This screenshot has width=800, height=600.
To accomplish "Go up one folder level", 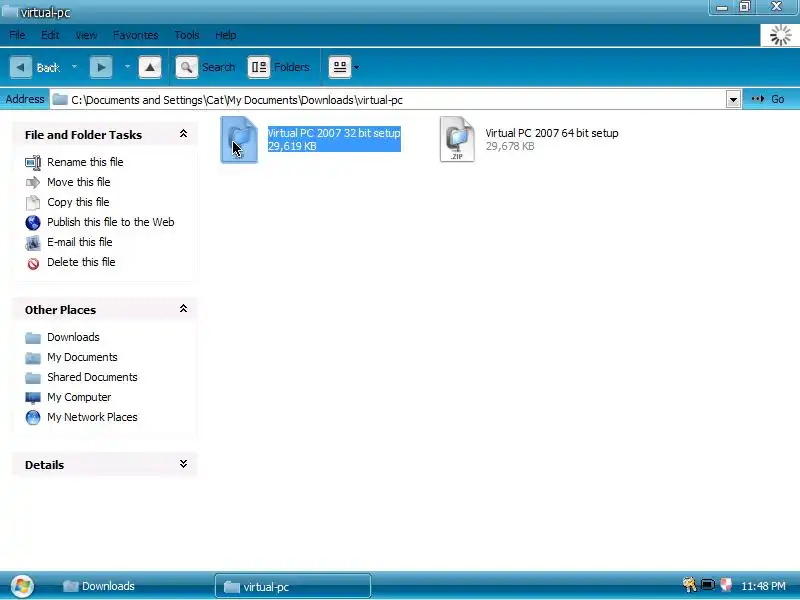I will point(149,67).
